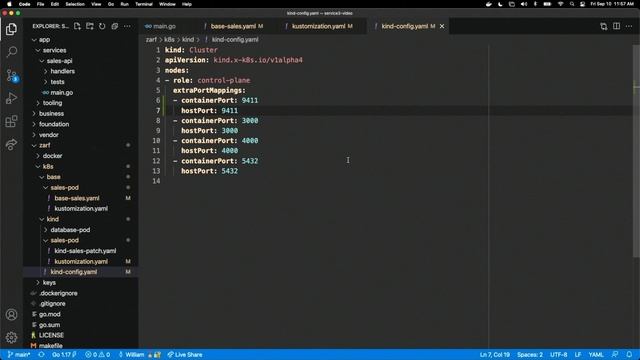Open the Search view in activity bar
This screenshot has height=360, width=640.
[11, 52]
